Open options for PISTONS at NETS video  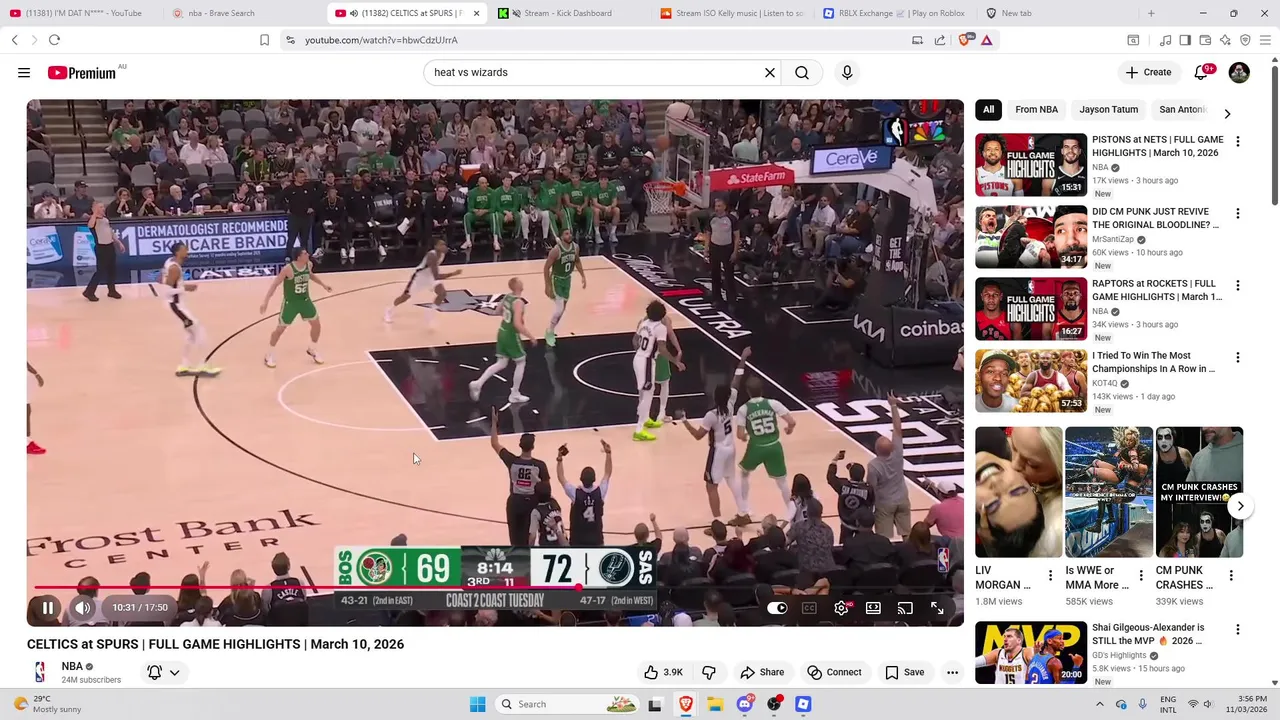pos(1237,141)
